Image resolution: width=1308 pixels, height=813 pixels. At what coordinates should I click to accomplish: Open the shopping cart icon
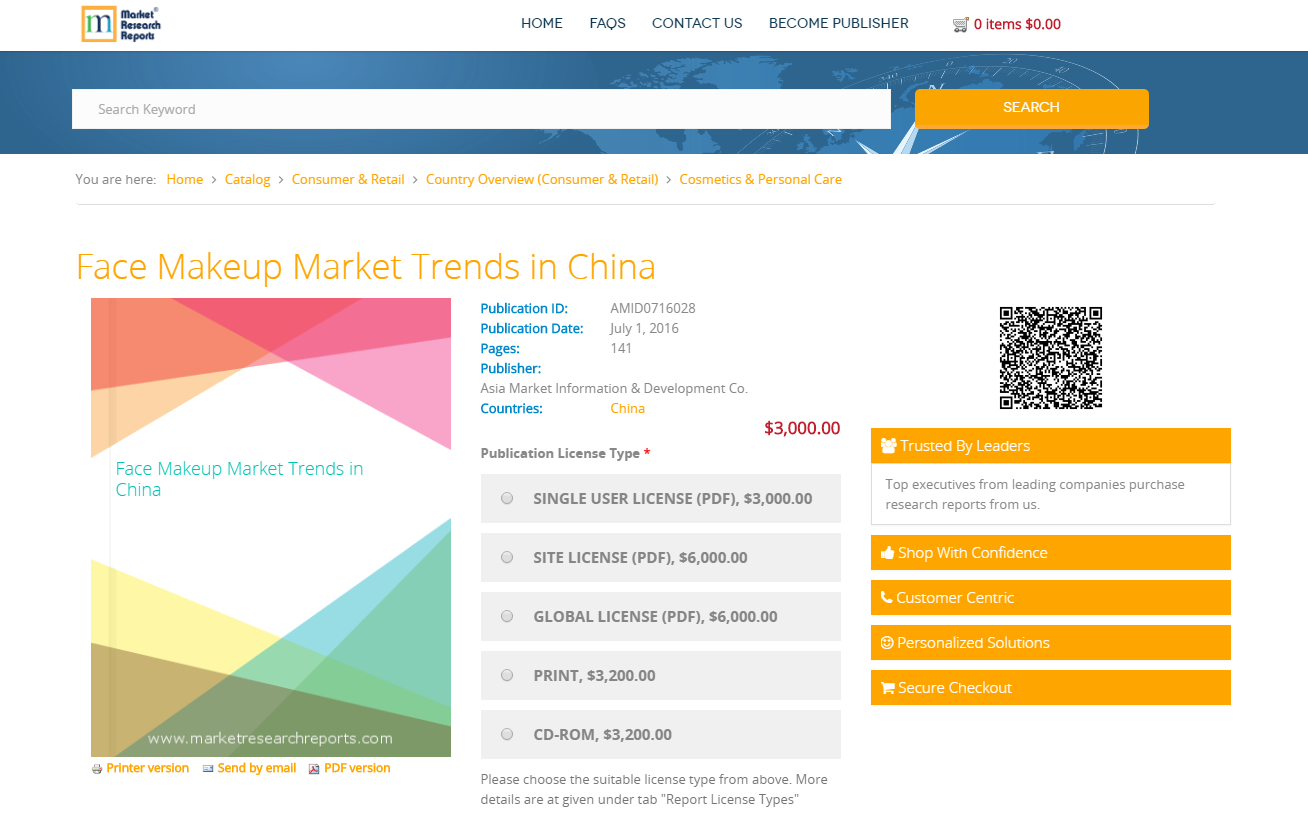(961, 24)
